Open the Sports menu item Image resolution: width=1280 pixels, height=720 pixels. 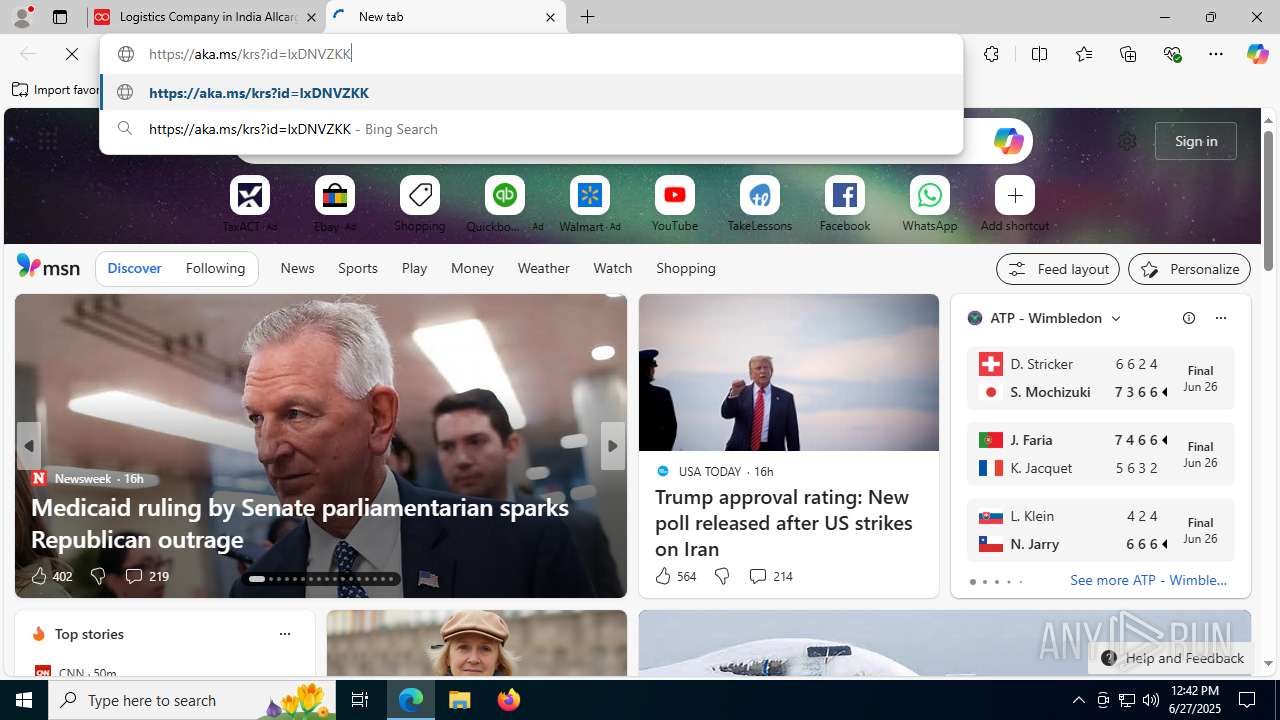pyautogui.click(x=358, y=268)
